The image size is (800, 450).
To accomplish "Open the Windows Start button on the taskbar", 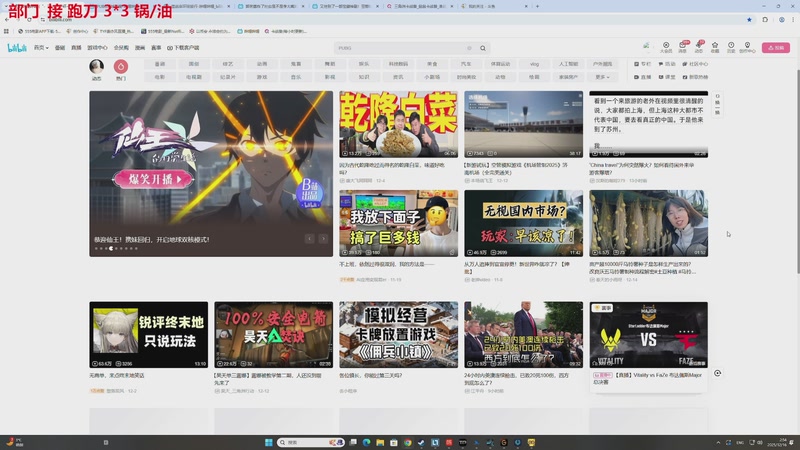I will point(267,441).
